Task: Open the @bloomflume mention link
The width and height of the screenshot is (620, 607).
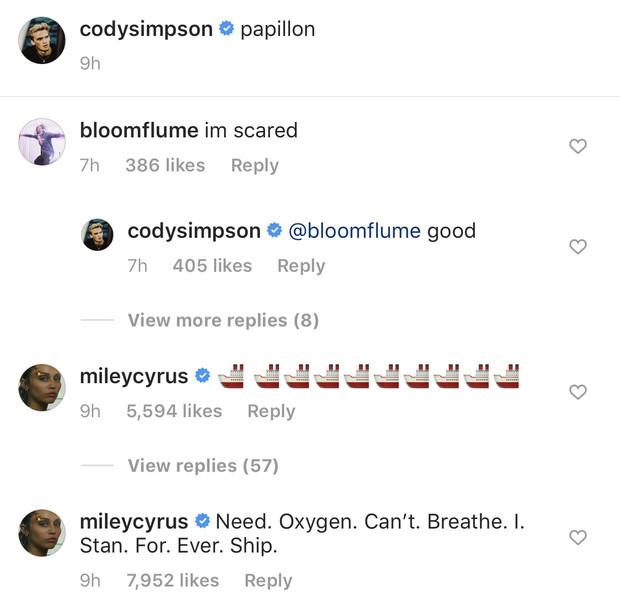Action: 354,231
